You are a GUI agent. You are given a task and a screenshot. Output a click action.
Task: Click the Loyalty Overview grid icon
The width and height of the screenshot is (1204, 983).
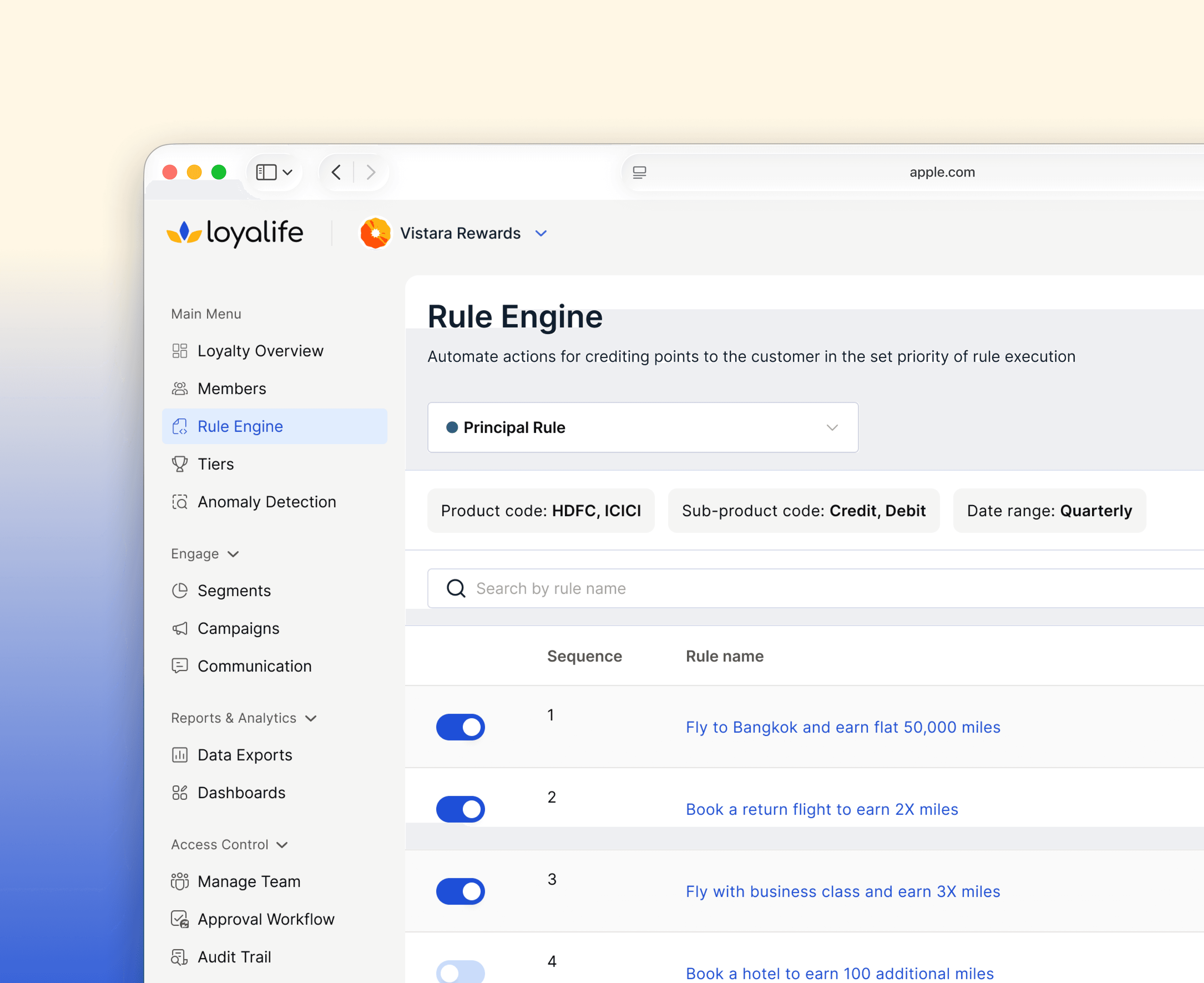point(179,350)
